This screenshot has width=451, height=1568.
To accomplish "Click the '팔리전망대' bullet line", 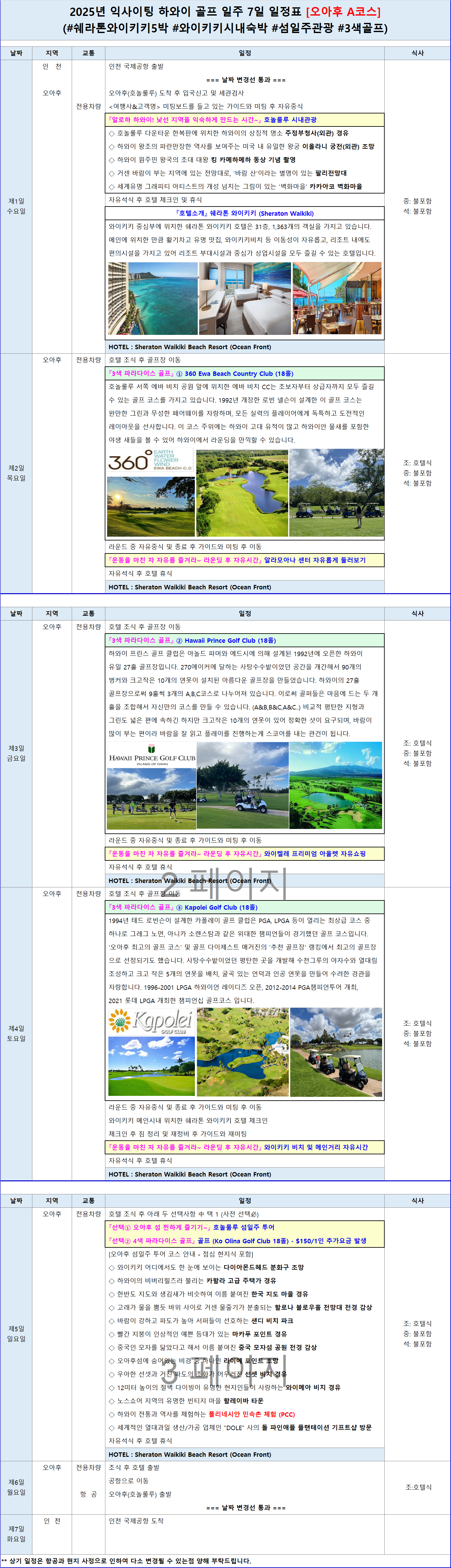I will 228,173.
